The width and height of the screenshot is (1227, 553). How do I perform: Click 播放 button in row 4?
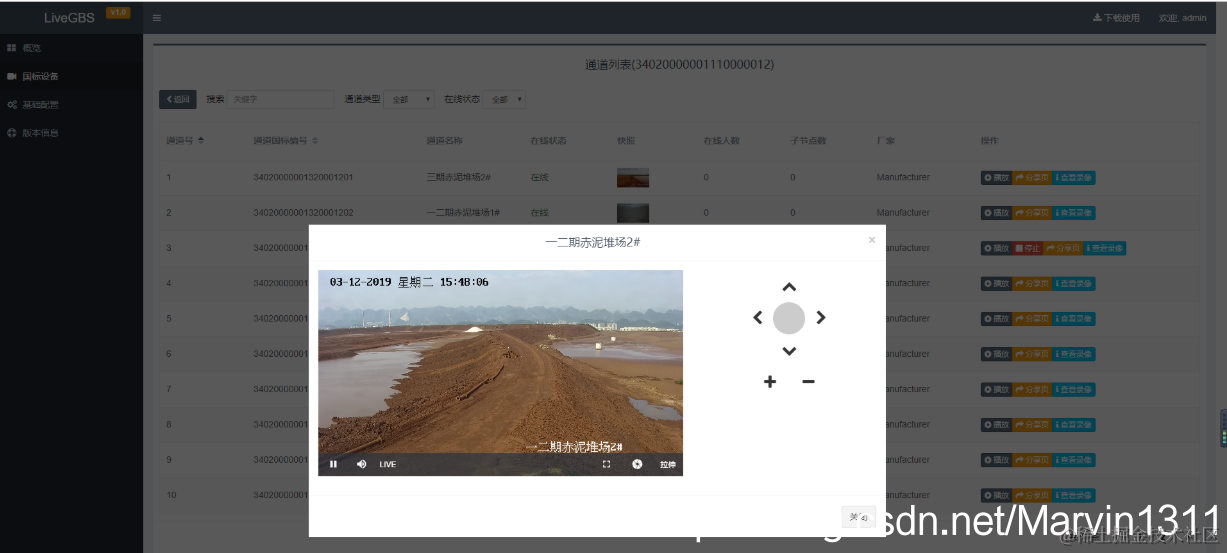click(x=996, y=284)
